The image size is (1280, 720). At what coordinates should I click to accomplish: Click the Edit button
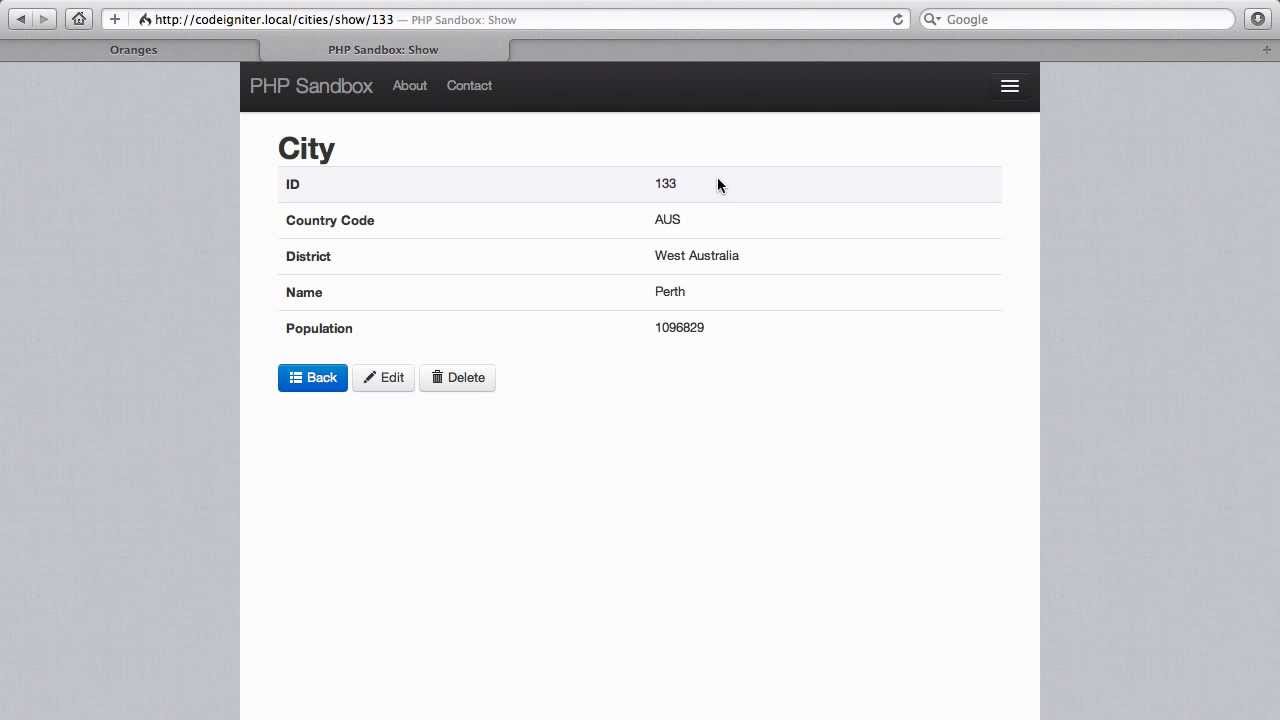[383, 378]
